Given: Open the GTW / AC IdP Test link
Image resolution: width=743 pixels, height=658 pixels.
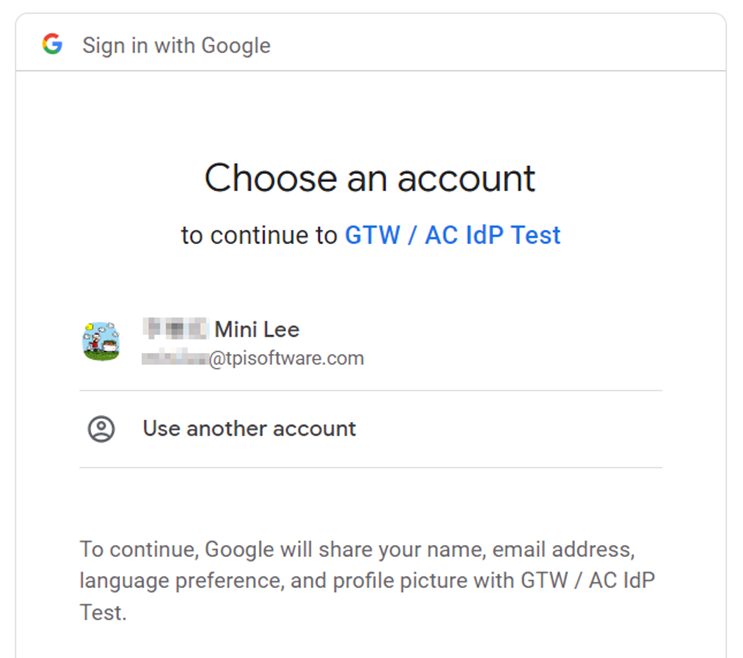Looking at the screenshot, I should [x=452, y=236].
